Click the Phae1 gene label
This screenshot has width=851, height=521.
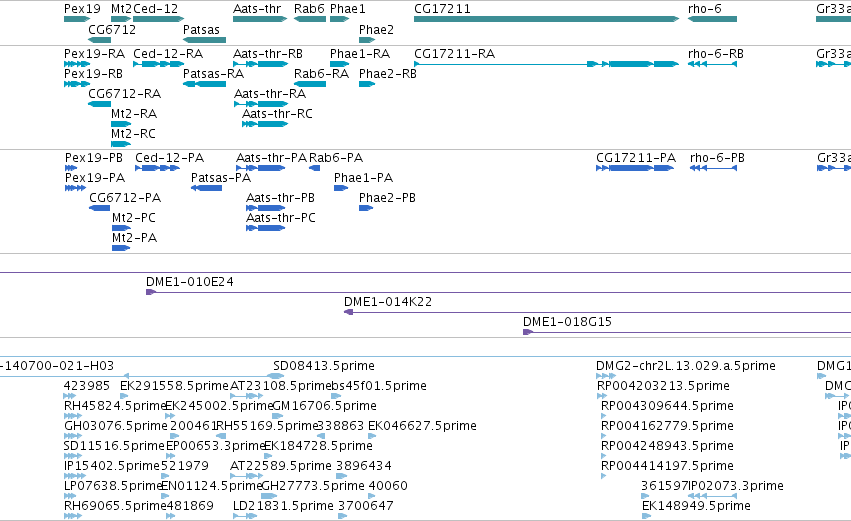(348, 9)
